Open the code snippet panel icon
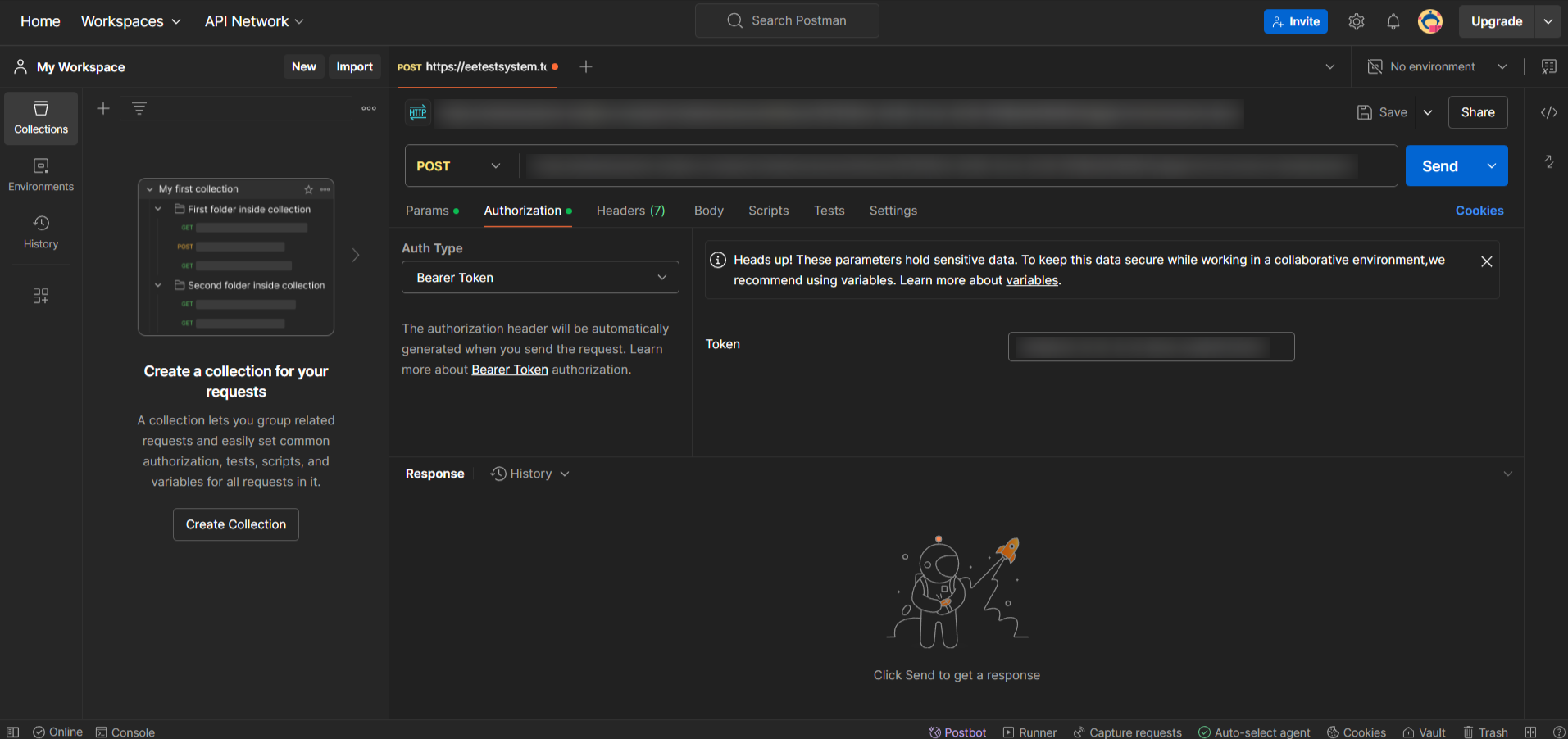This screenshot has height=739, width=1568. click(x=1548, y=112)
